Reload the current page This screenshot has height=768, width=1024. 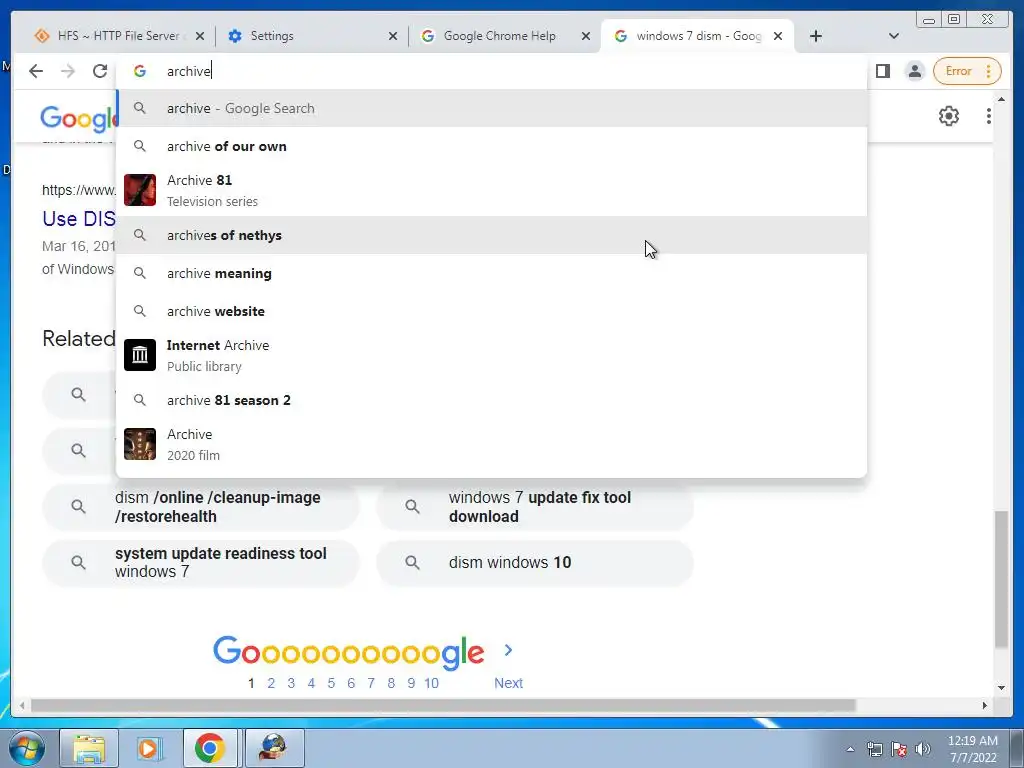tap(100, 71)
